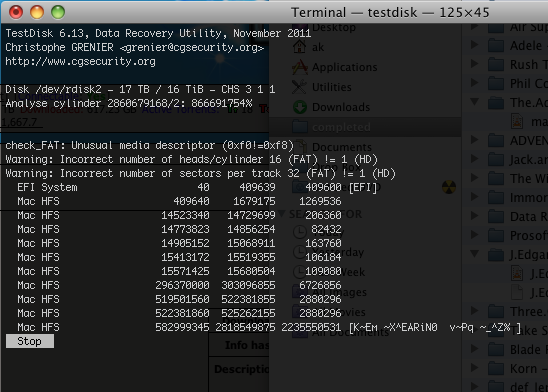
Task: Click the Disk /dev/rdisk2 info line
Action: (140, 89)
